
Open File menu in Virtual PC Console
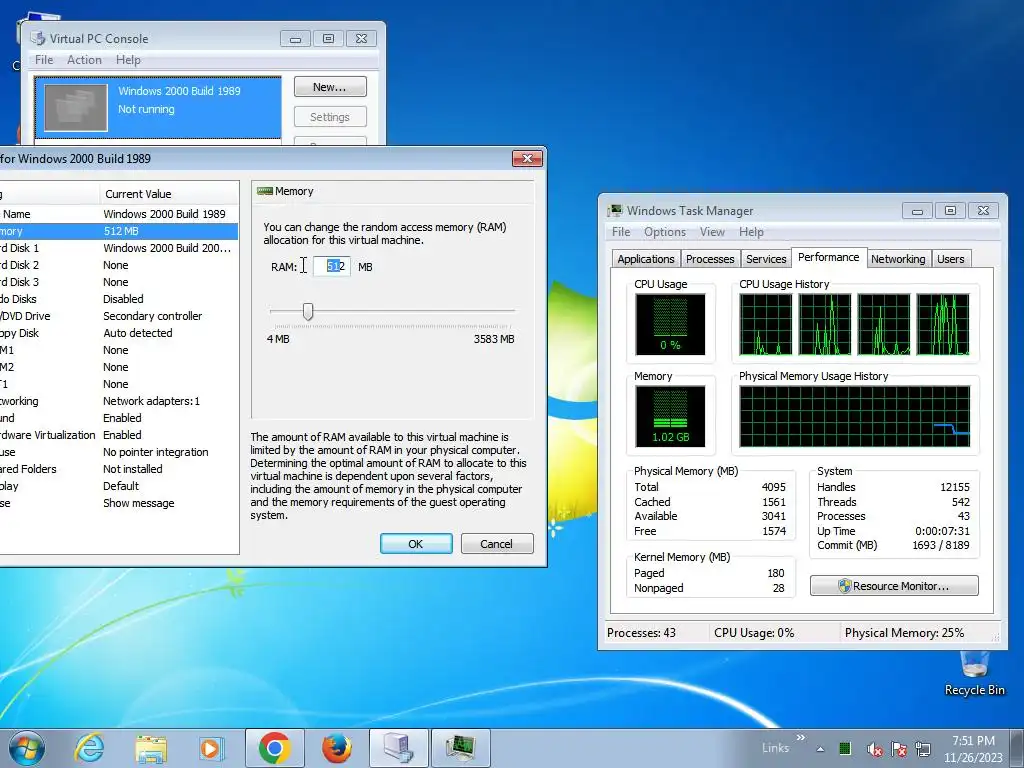pos(44,59)
